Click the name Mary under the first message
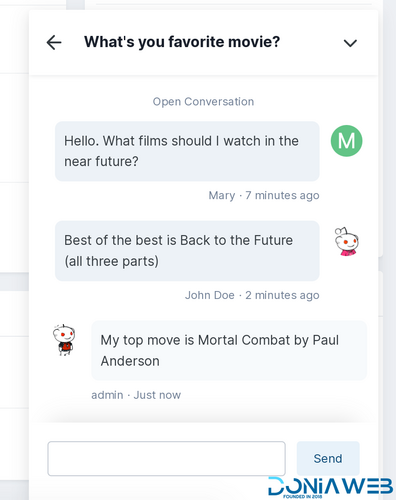The height and width of the screenshot is (500, 396). click(222, 195)
